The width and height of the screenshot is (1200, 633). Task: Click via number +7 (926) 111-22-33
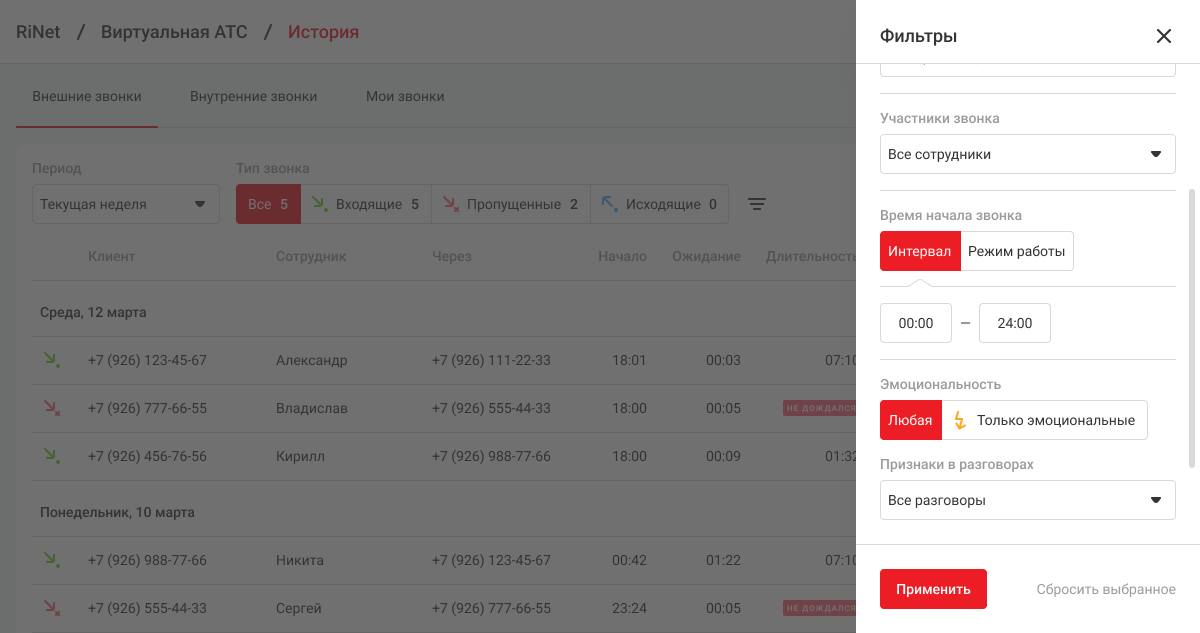(x=491, y=360)
